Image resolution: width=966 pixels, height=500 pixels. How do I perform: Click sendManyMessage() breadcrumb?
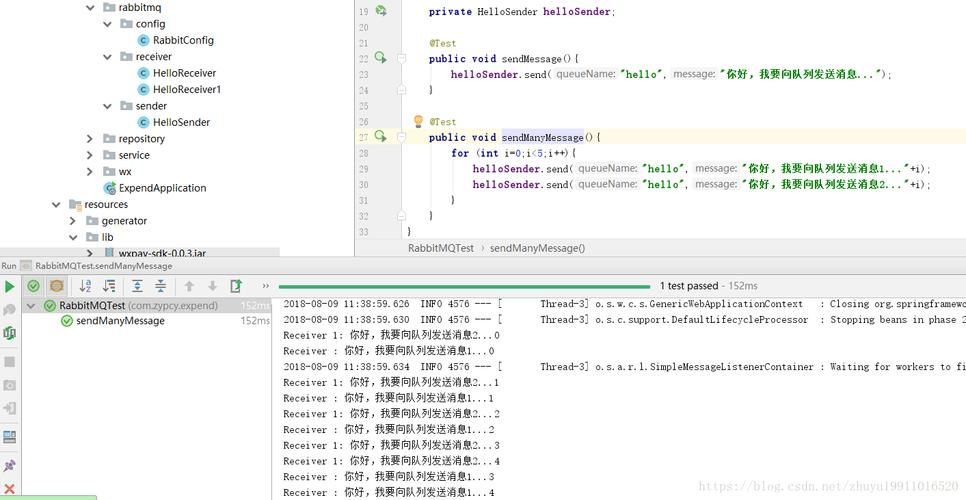[x=537, y=248]
